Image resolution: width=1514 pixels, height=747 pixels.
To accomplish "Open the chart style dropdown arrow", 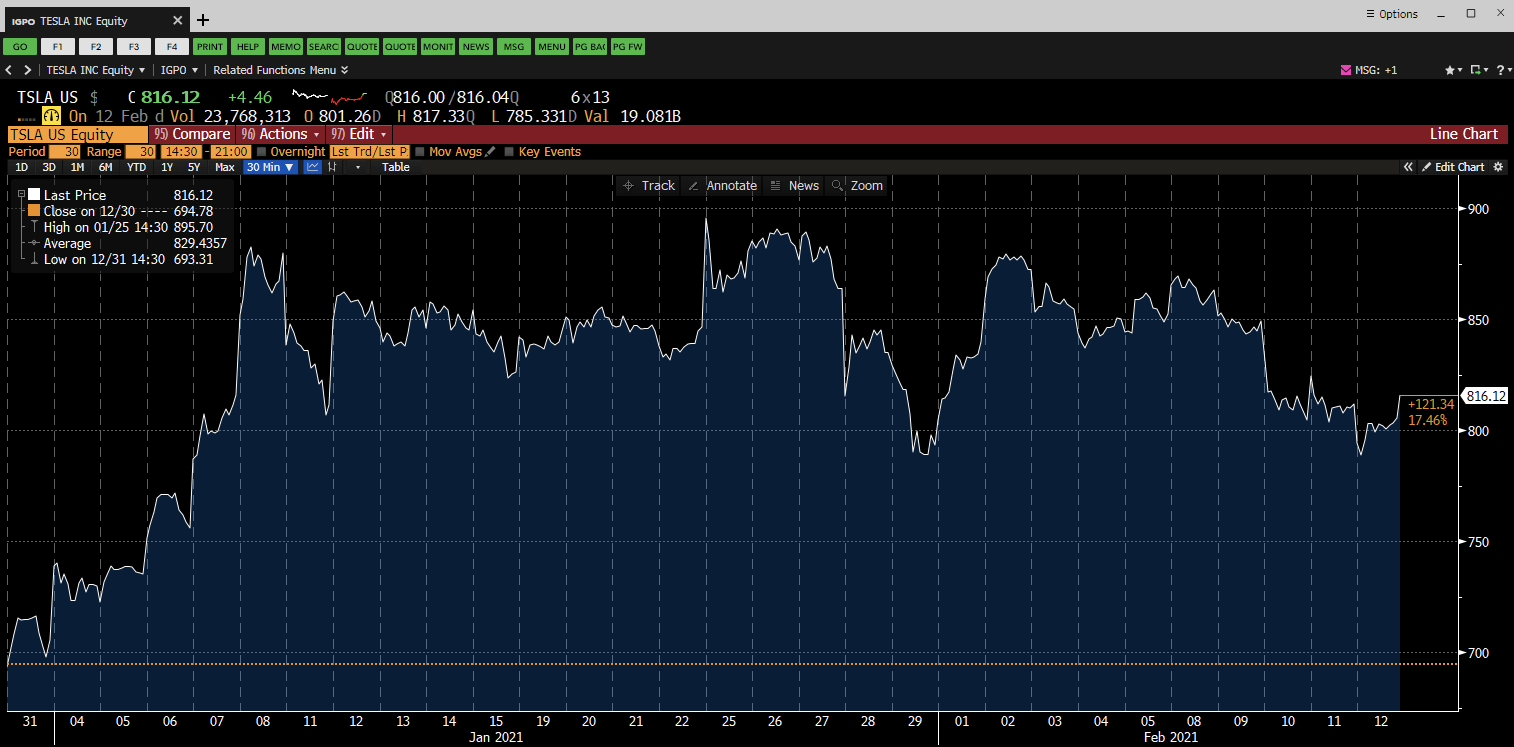I will pos(358,167).
